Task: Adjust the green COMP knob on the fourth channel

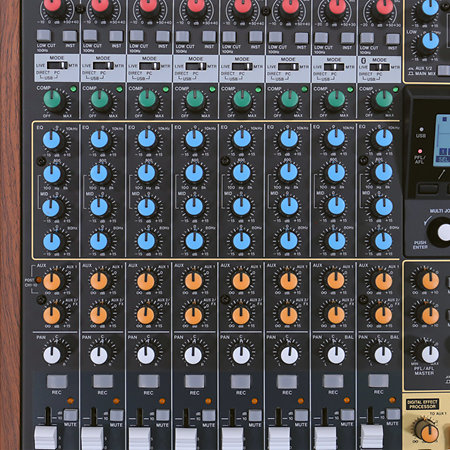Action: [195, 99]
